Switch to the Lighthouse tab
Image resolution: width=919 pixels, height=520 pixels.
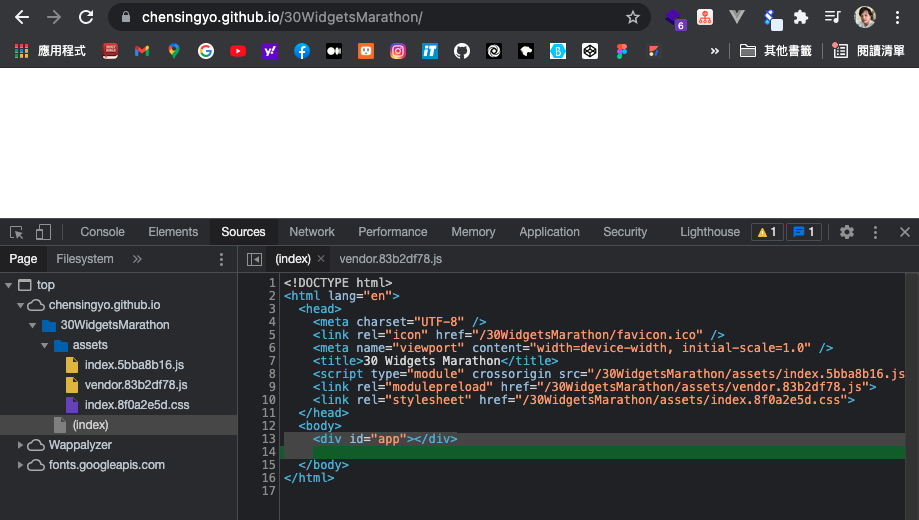coord(710,232)
